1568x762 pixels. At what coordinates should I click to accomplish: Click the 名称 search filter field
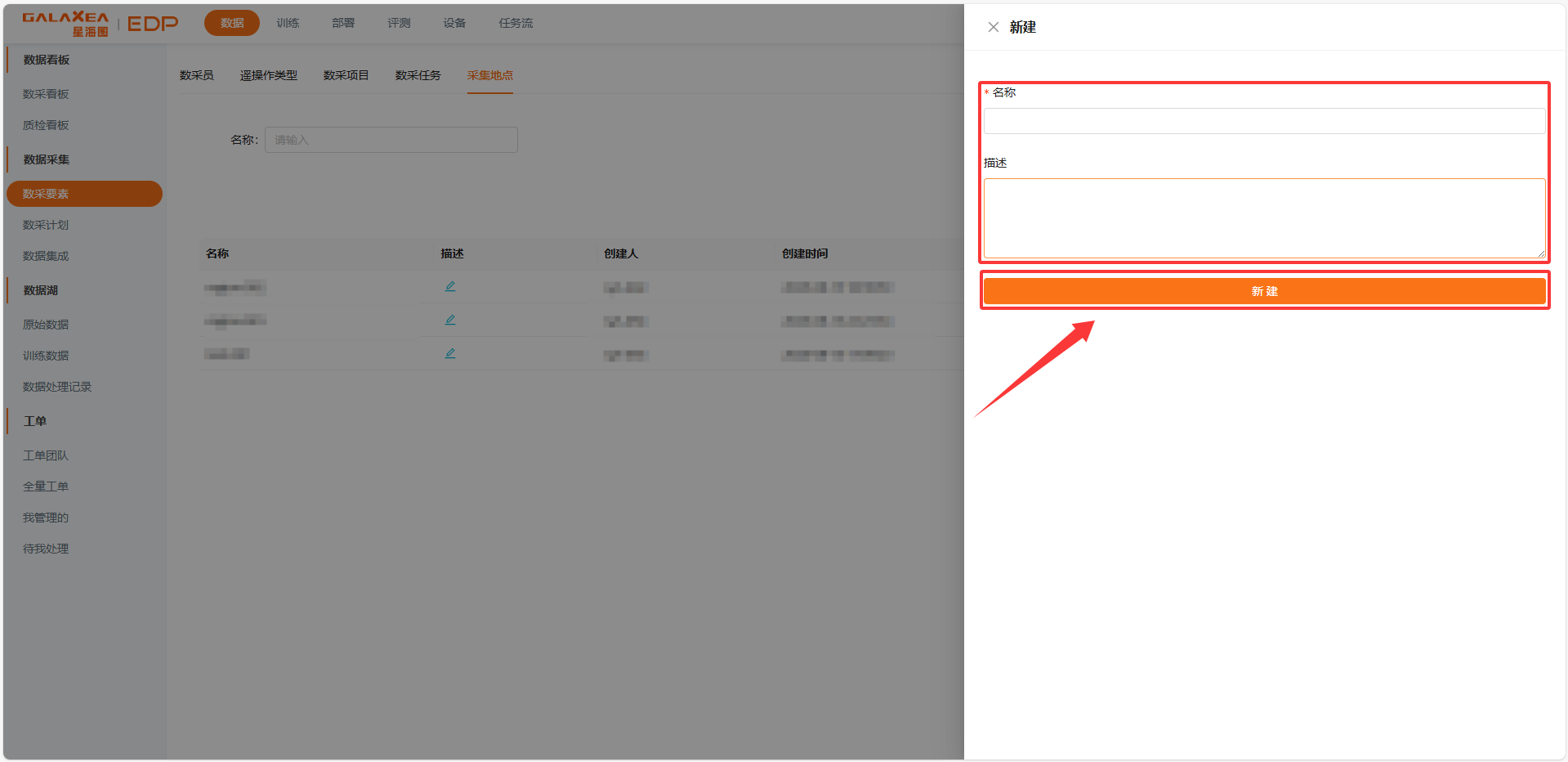391,140
